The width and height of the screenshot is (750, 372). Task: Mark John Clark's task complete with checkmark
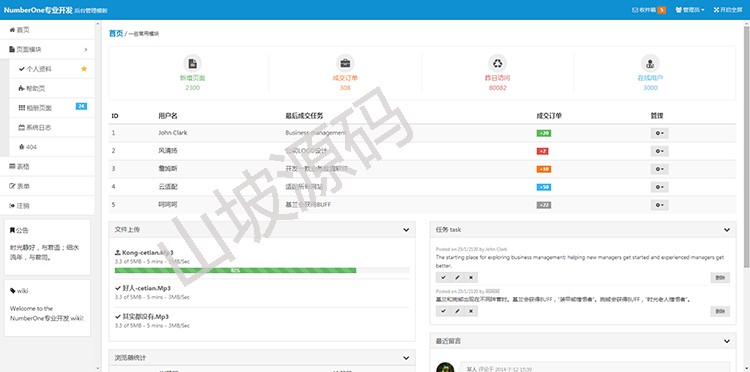tap(443, 277)
